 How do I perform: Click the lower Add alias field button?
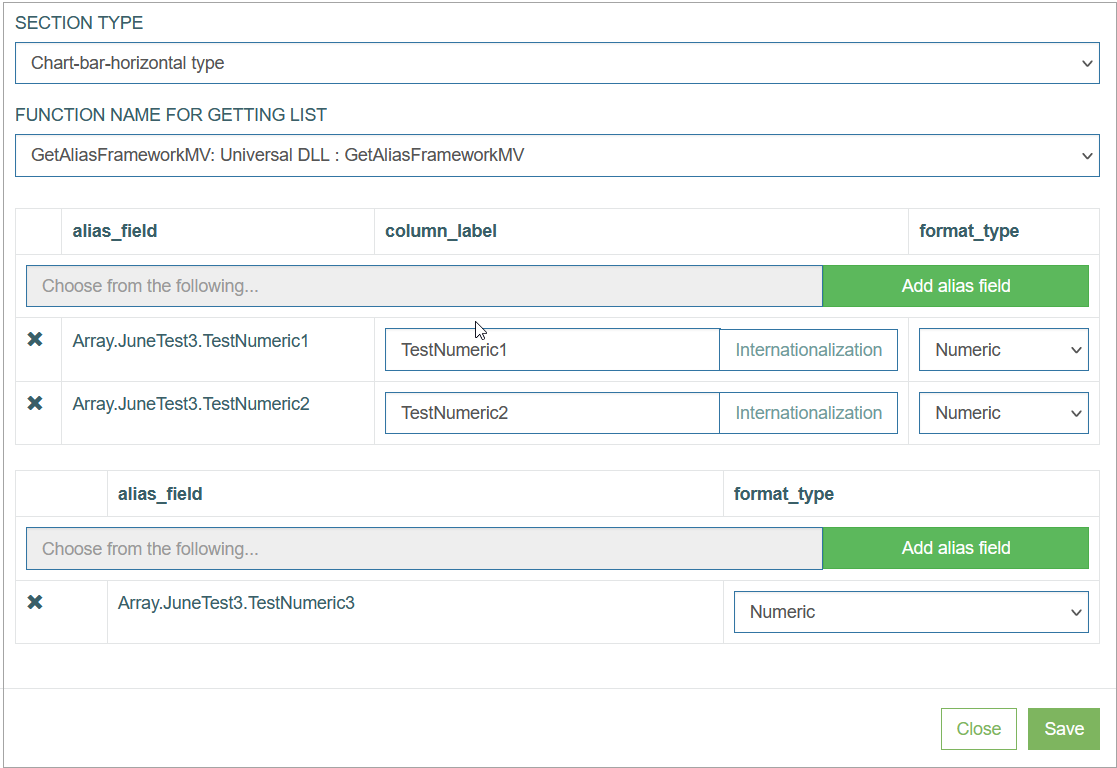956,548
